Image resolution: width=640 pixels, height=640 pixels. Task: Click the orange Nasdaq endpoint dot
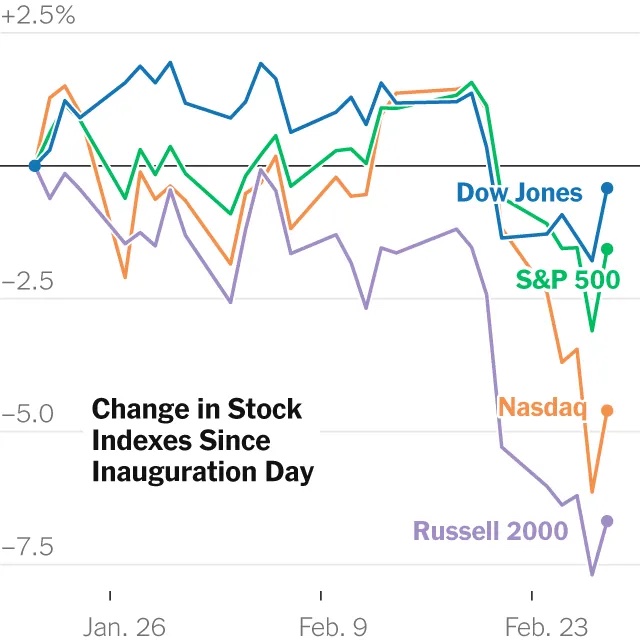coord(607,411)
